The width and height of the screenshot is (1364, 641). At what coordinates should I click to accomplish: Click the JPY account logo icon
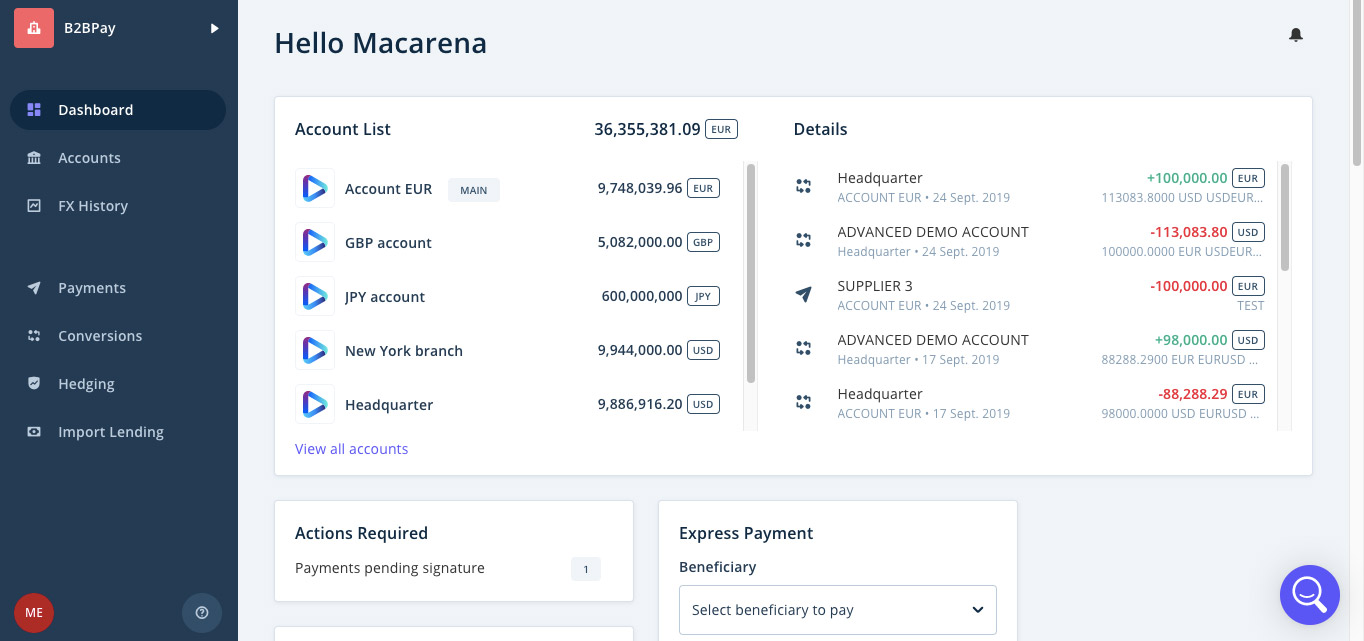[315, 296]
